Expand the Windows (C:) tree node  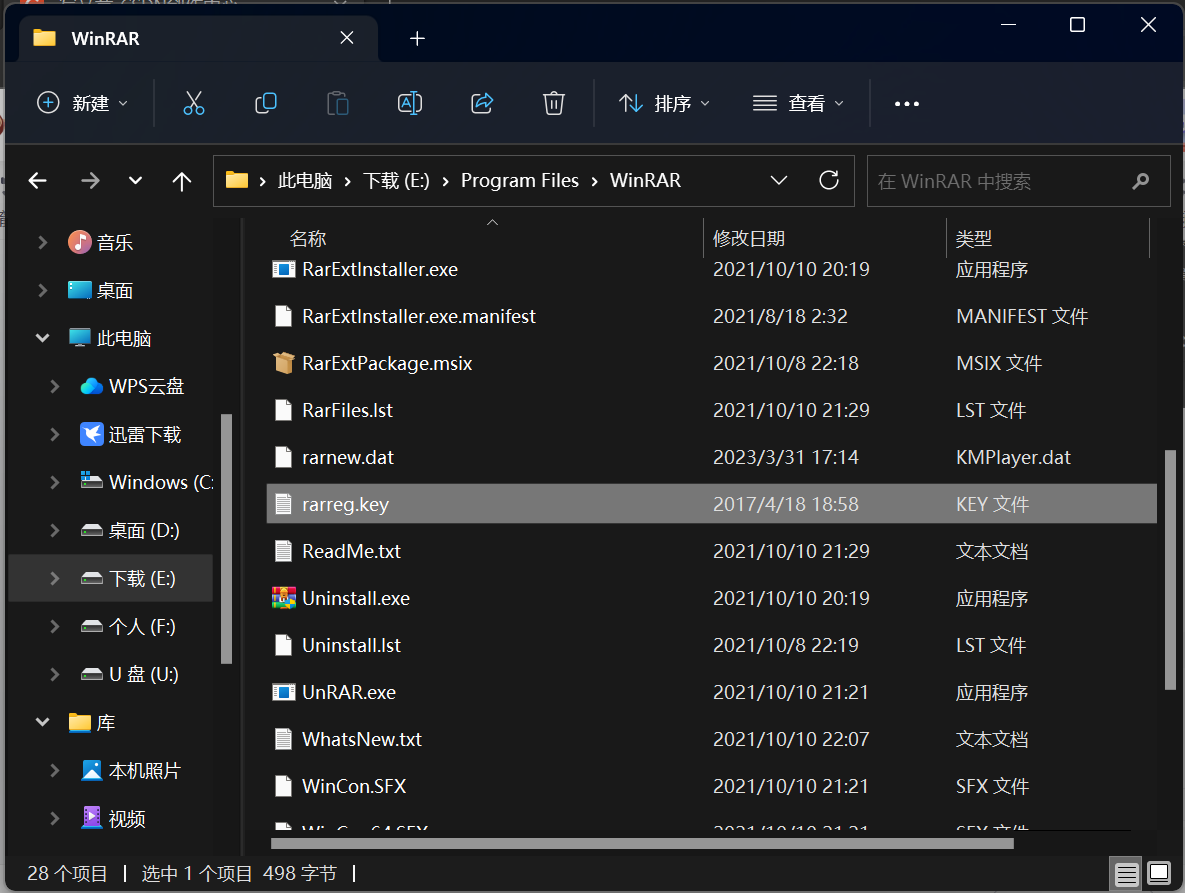click(x=54, y=482)
